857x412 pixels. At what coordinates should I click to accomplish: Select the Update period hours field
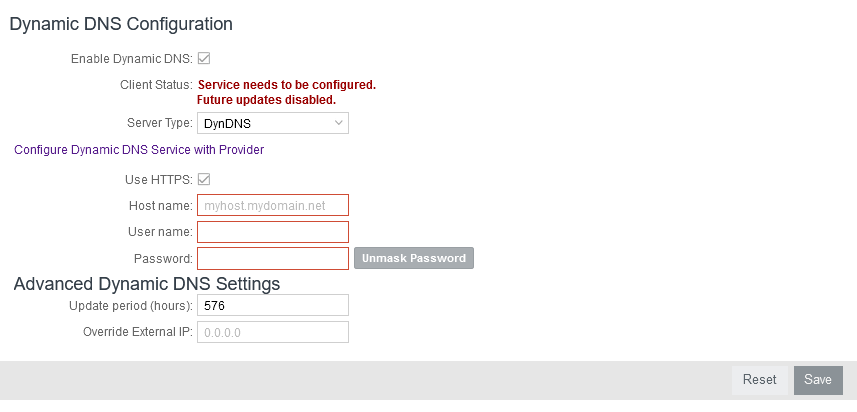[273, 305]
